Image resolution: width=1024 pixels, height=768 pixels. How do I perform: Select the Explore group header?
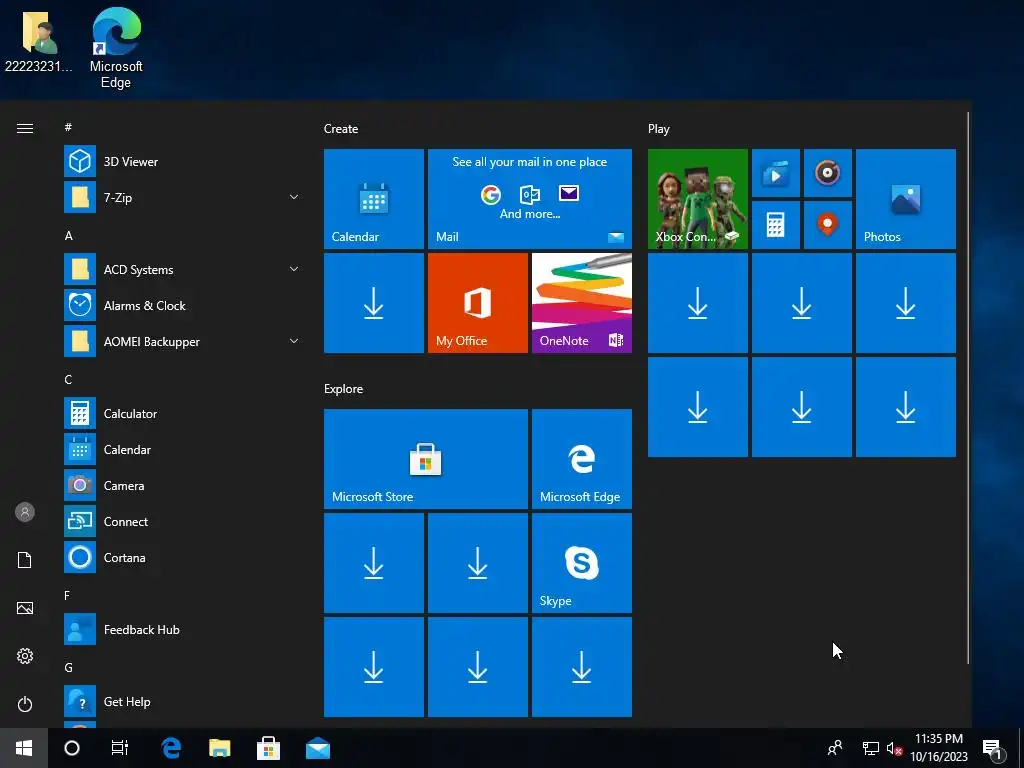(x=344, y=389)
